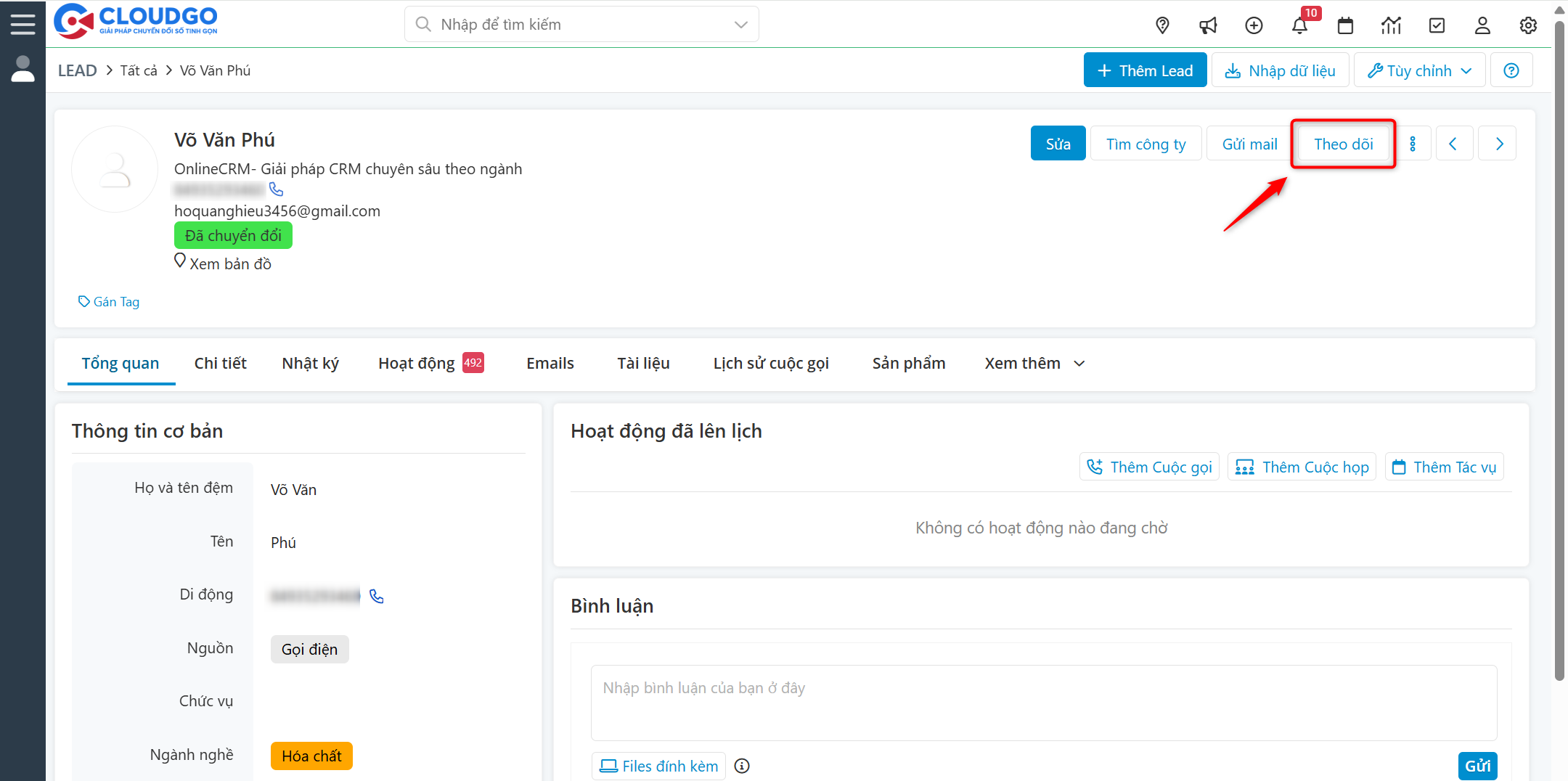Viewport: 1568px width, 781px height.
Task: Expand the Xem thêm tab dropdown
Action: click(x=1033, y=363)
